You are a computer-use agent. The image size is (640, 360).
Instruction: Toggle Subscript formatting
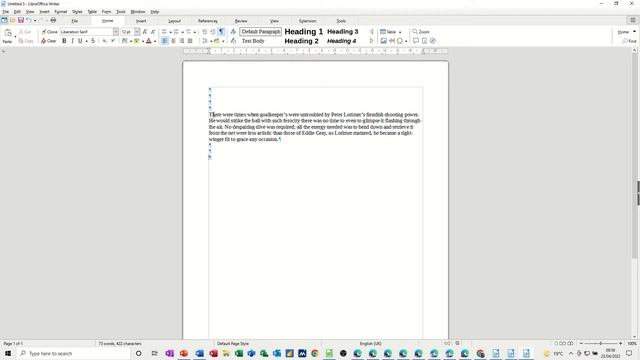point(104,41)
